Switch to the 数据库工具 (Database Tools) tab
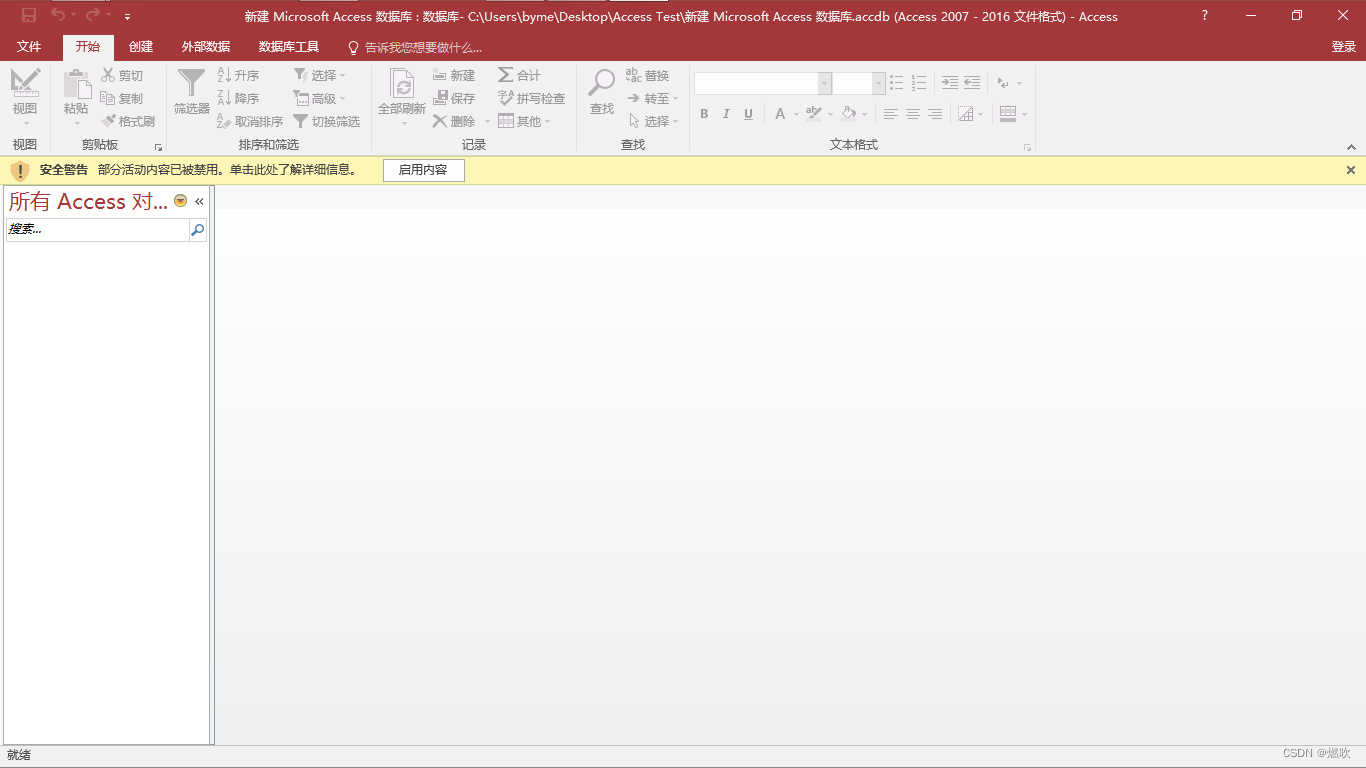1366x768 pixels. click(x=289, y=47)
